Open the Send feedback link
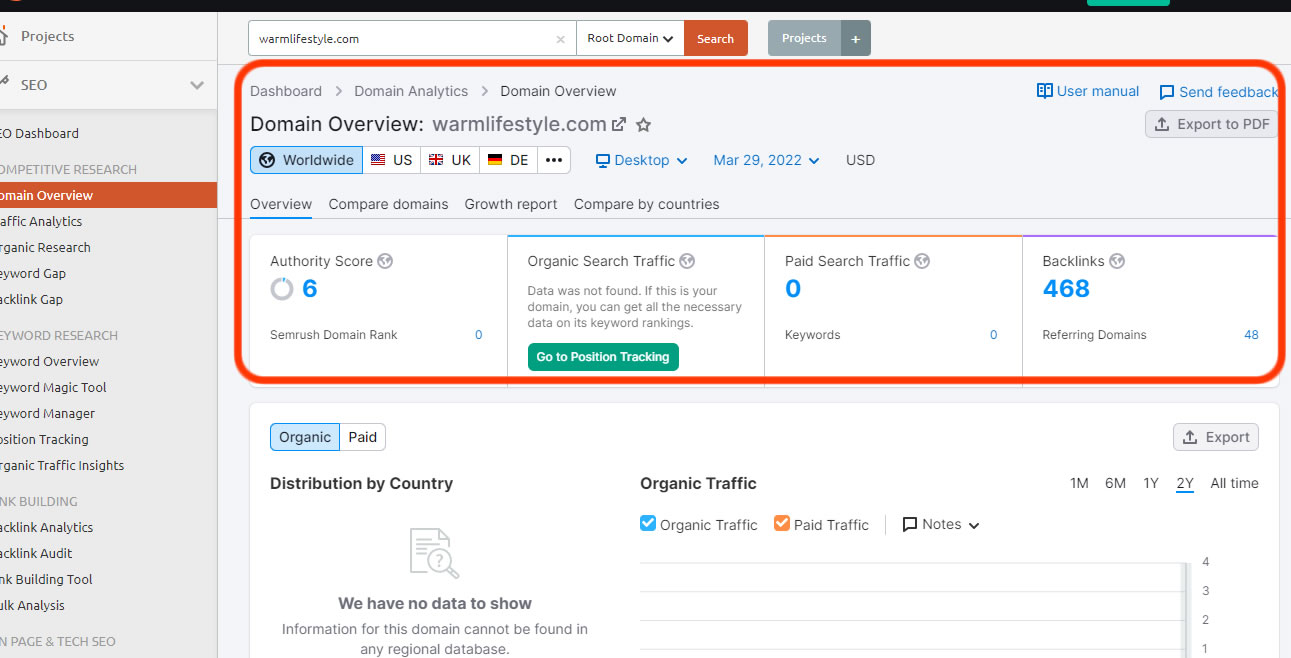The image size is (1291, 658). (x=1218, y=92)
